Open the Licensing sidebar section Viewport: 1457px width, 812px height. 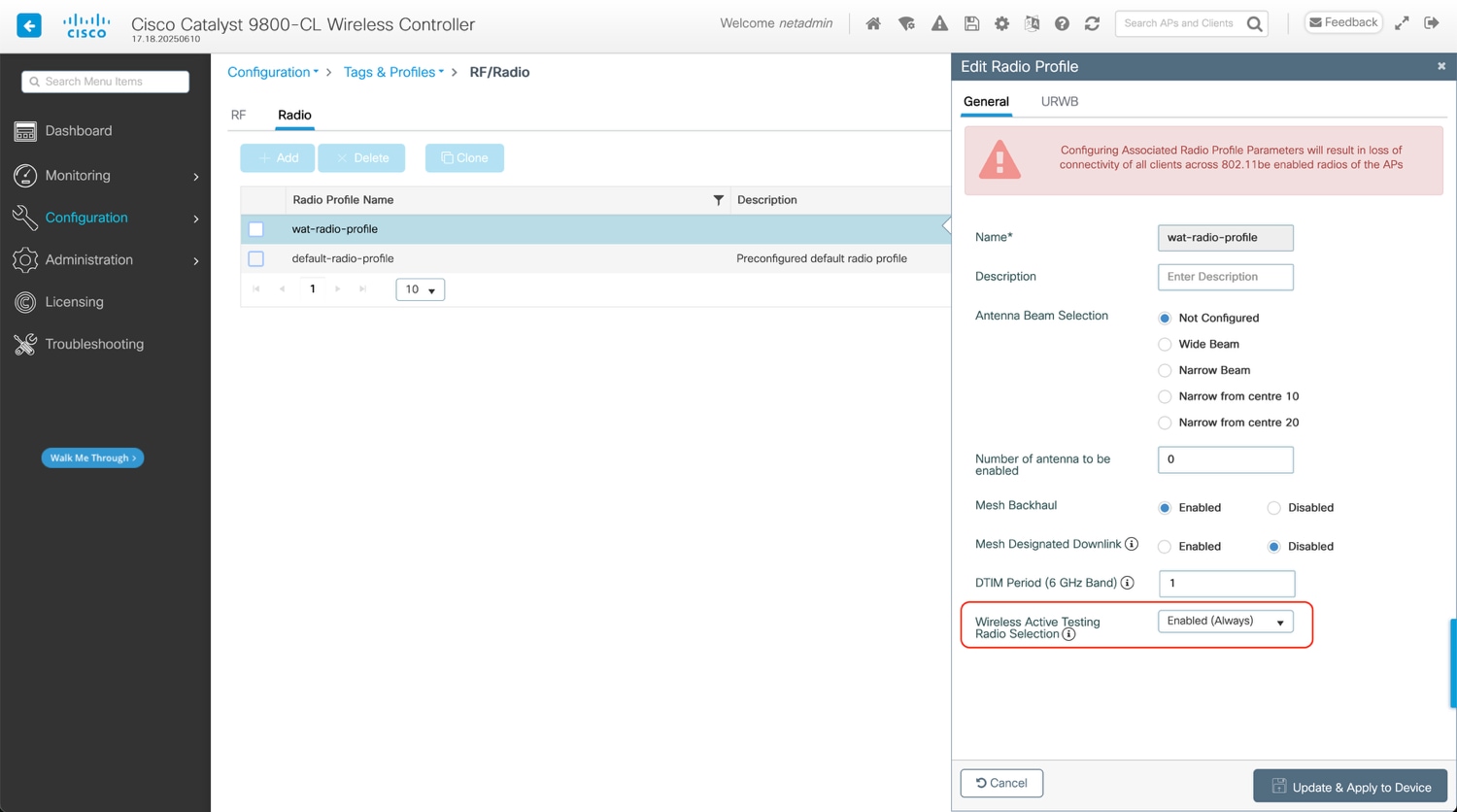pos(73,301)
